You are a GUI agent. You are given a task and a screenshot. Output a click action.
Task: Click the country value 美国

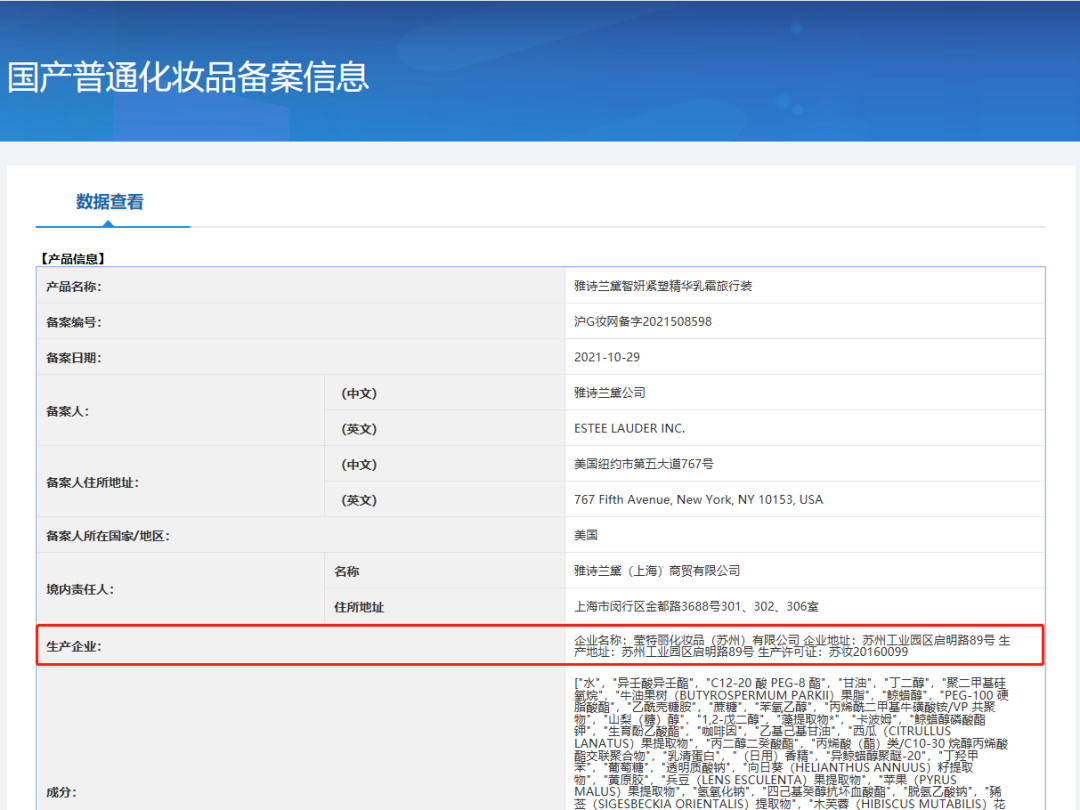586,535
